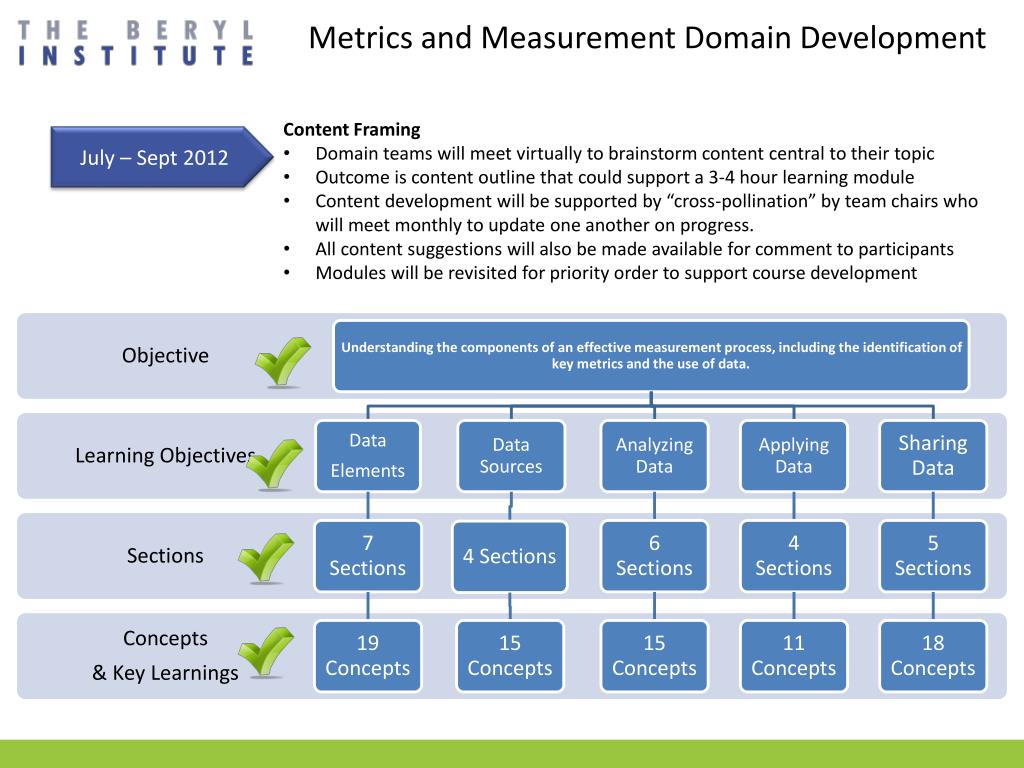
Task: Click the bullet about domain teams meeting virtually
Action: coord(624,153)
